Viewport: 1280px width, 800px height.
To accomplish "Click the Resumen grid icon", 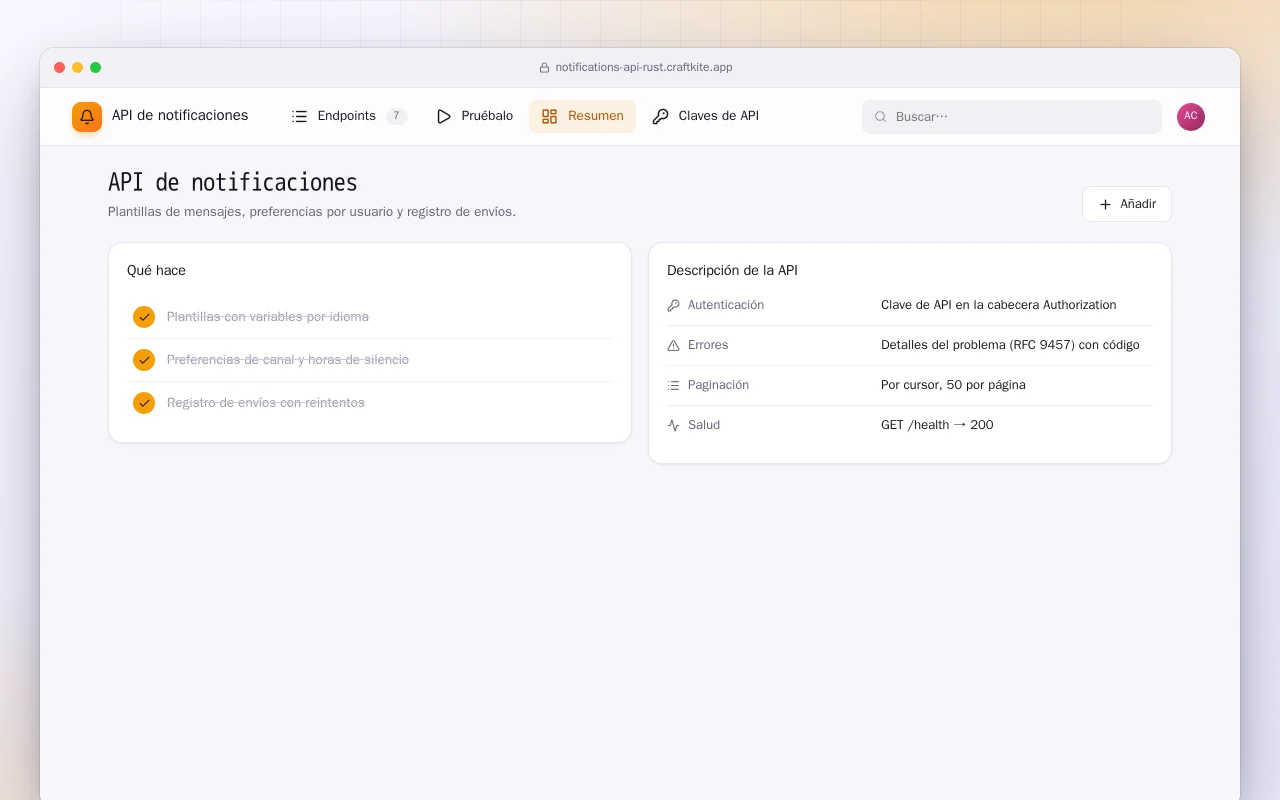I will click(549, 116).
